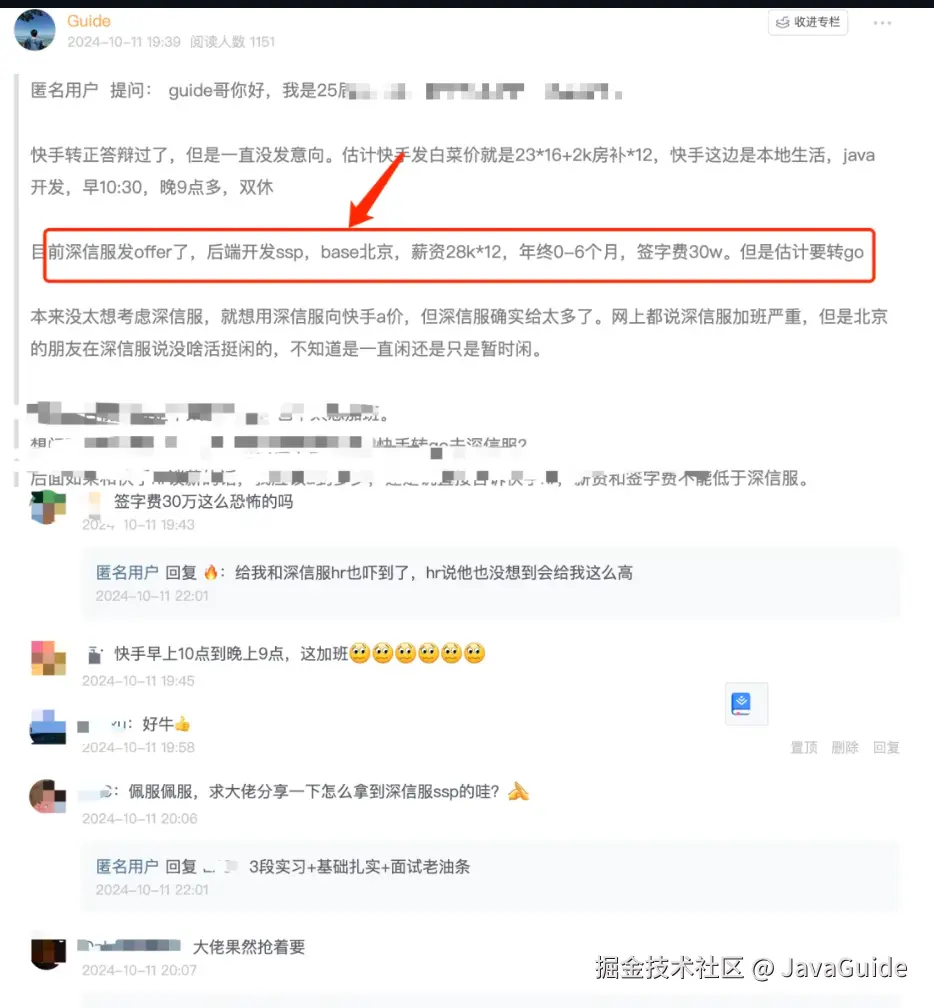Click the Guide author avatar
The image size is (934, 1008).
point(35,30)
